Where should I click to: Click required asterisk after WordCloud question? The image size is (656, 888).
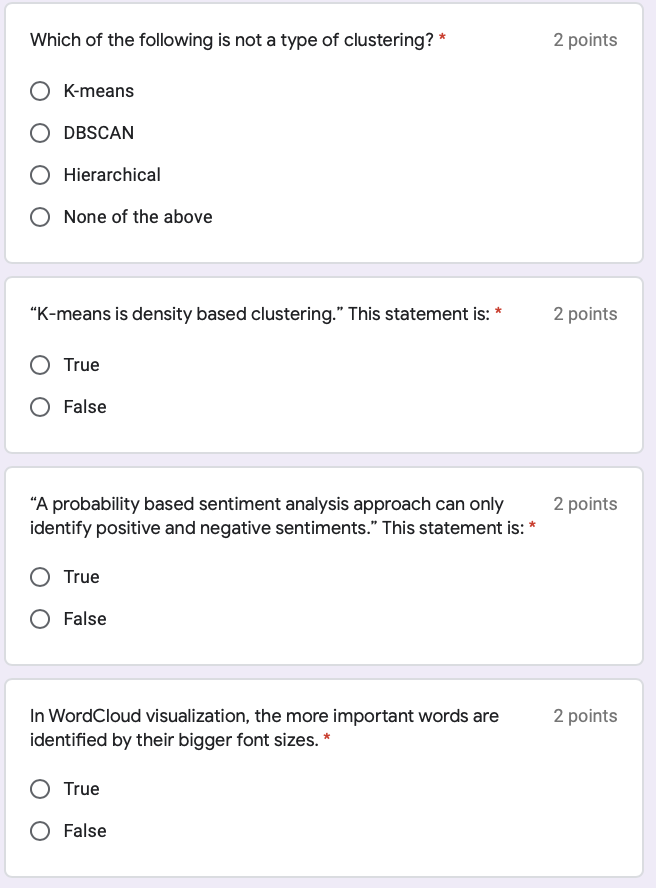pos(327,737)
